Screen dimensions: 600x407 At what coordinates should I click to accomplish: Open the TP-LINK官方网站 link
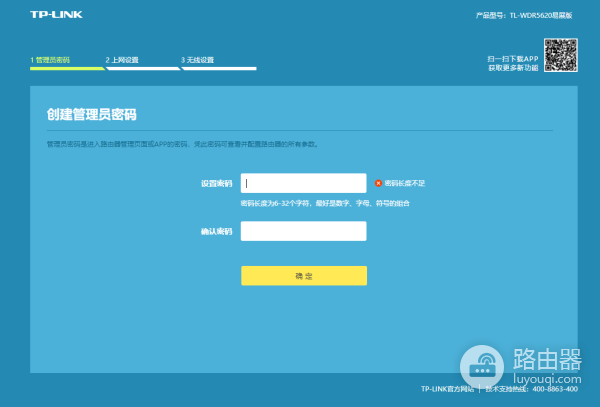(447, 388)
